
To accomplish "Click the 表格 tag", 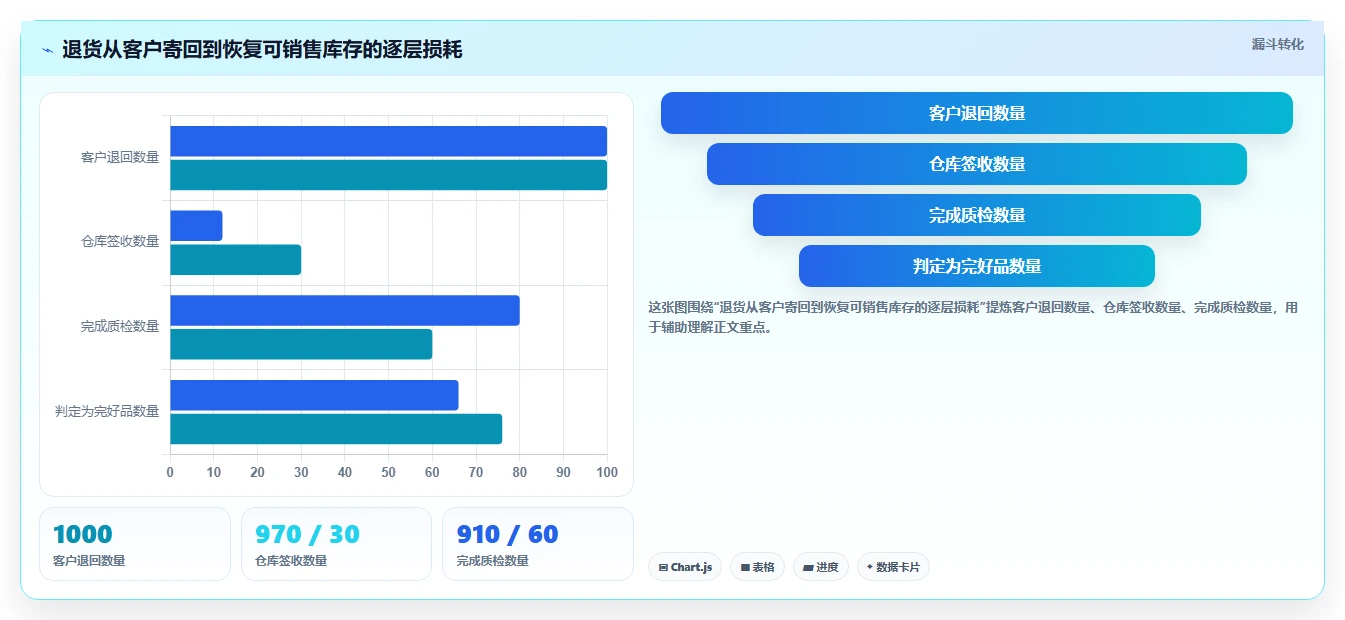I will [x=758, y=567].
